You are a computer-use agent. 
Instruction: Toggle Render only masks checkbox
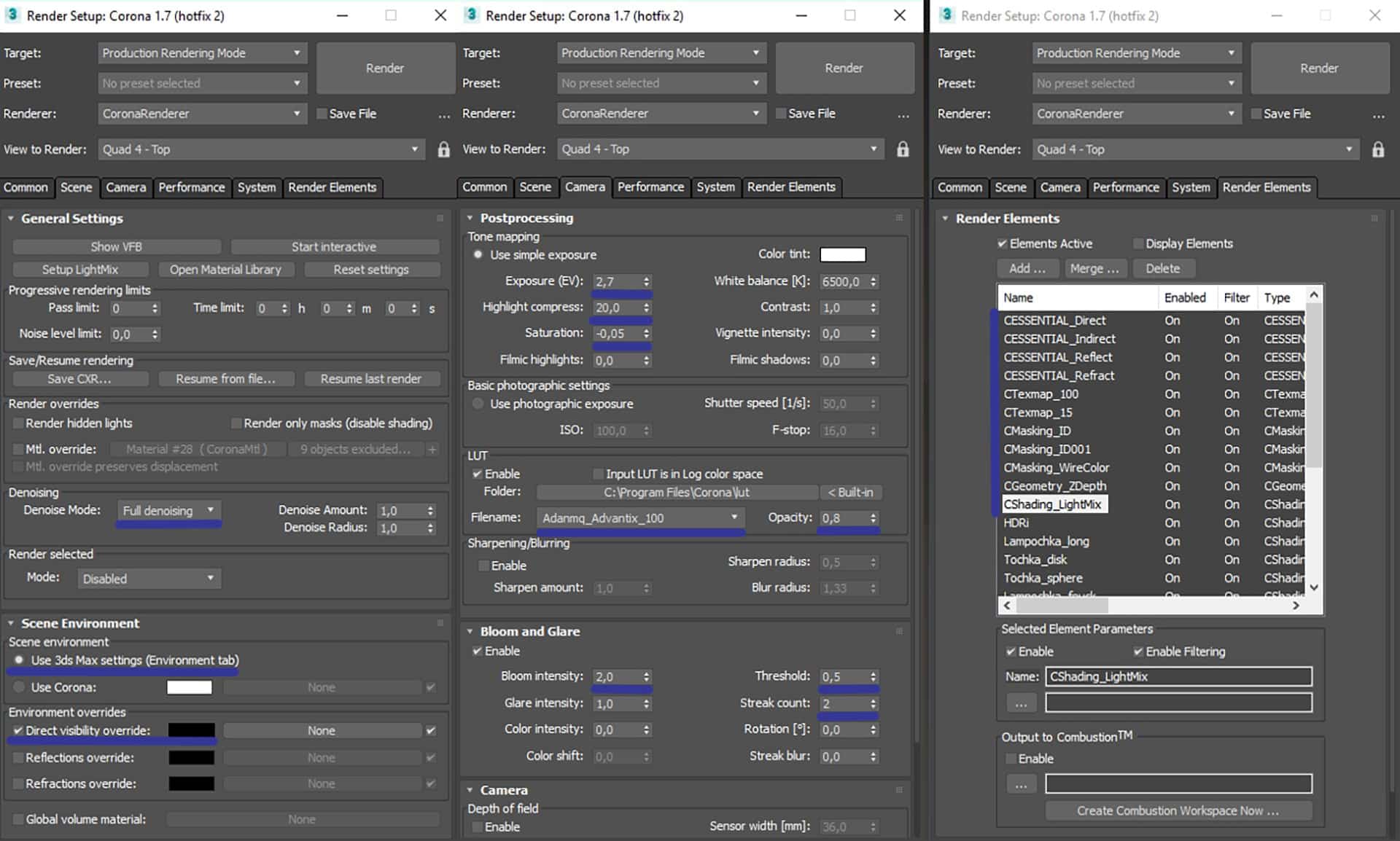[236, 423]
